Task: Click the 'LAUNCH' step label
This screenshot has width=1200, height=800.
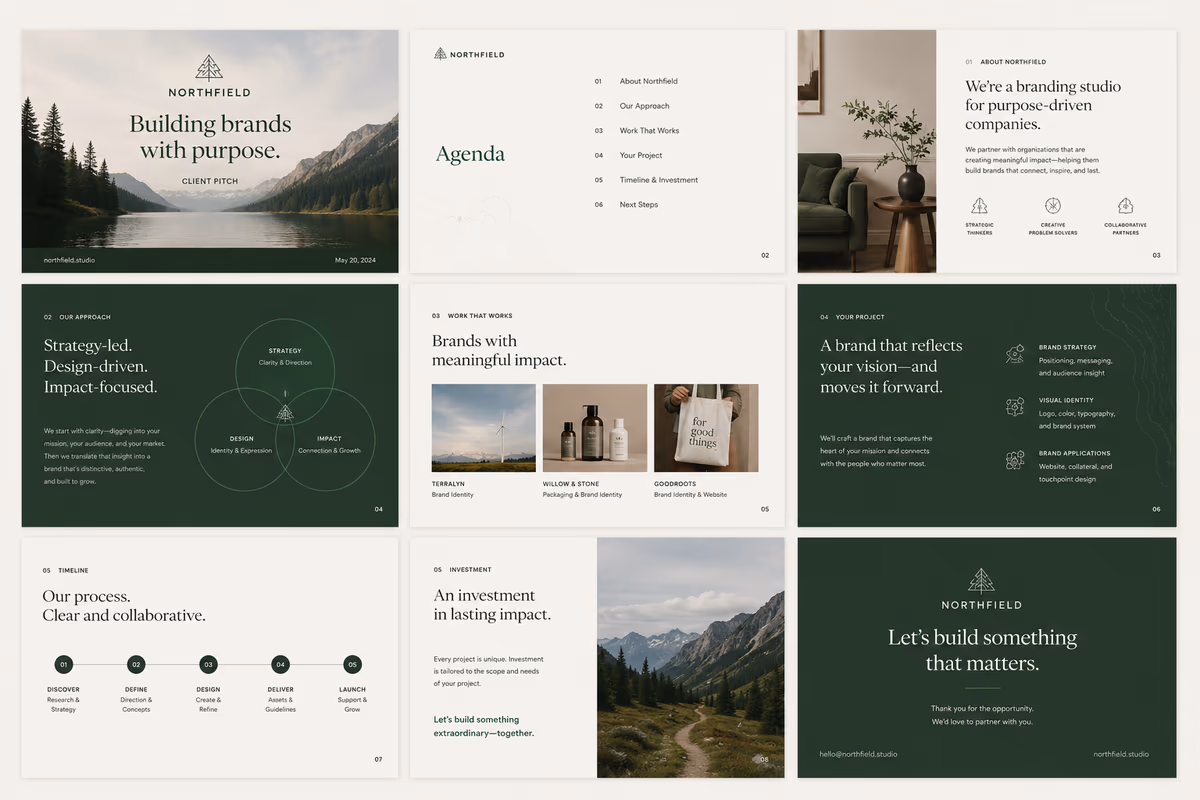Action: click(352, 690)
